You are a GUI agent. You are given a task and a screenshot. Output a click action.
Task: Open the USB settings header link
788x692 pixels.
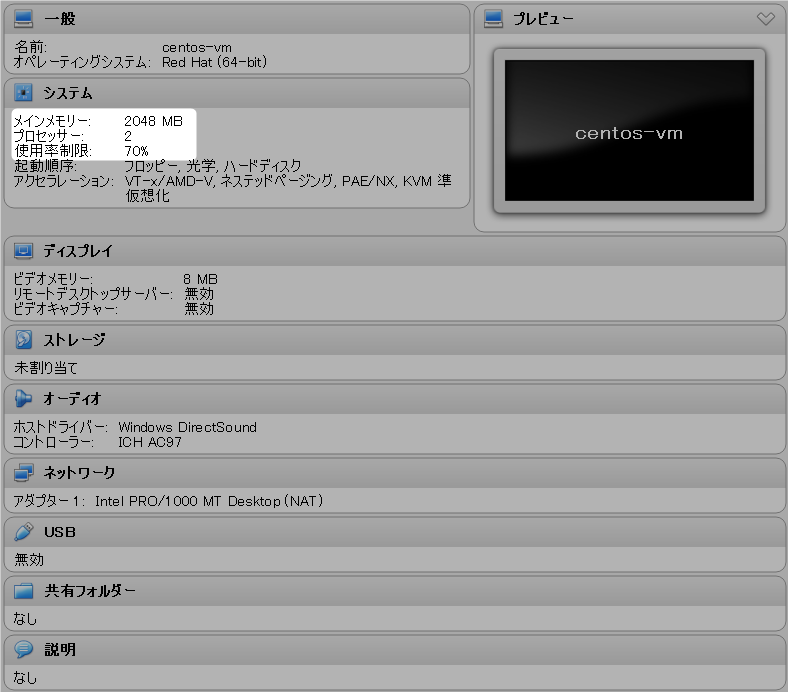60,532
